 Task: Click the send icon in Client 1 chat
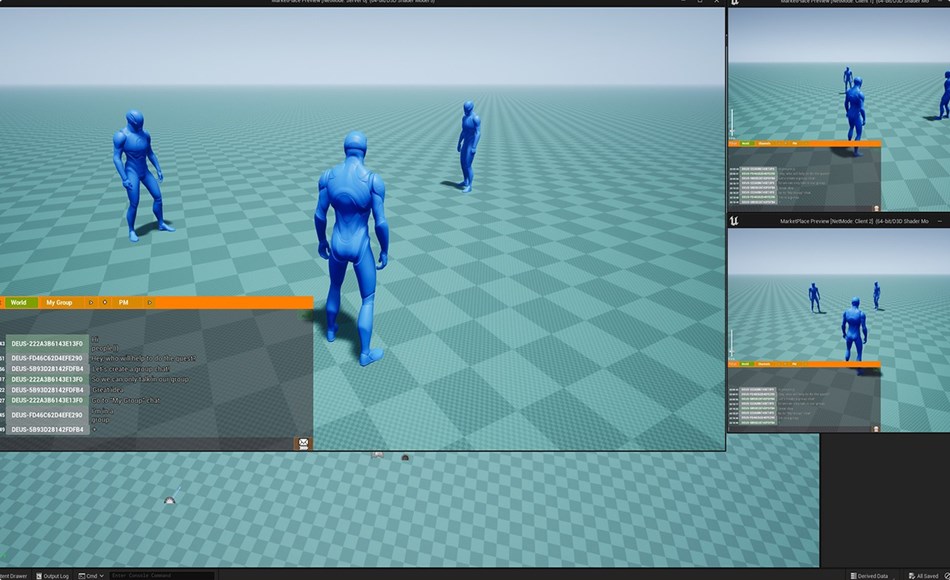pos(876,208)
